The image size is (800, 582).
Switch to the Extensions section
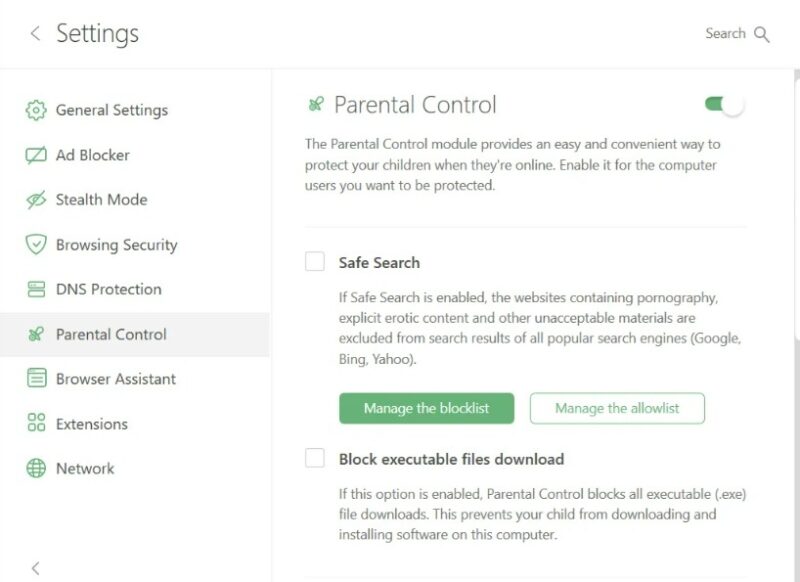point(95,424)
